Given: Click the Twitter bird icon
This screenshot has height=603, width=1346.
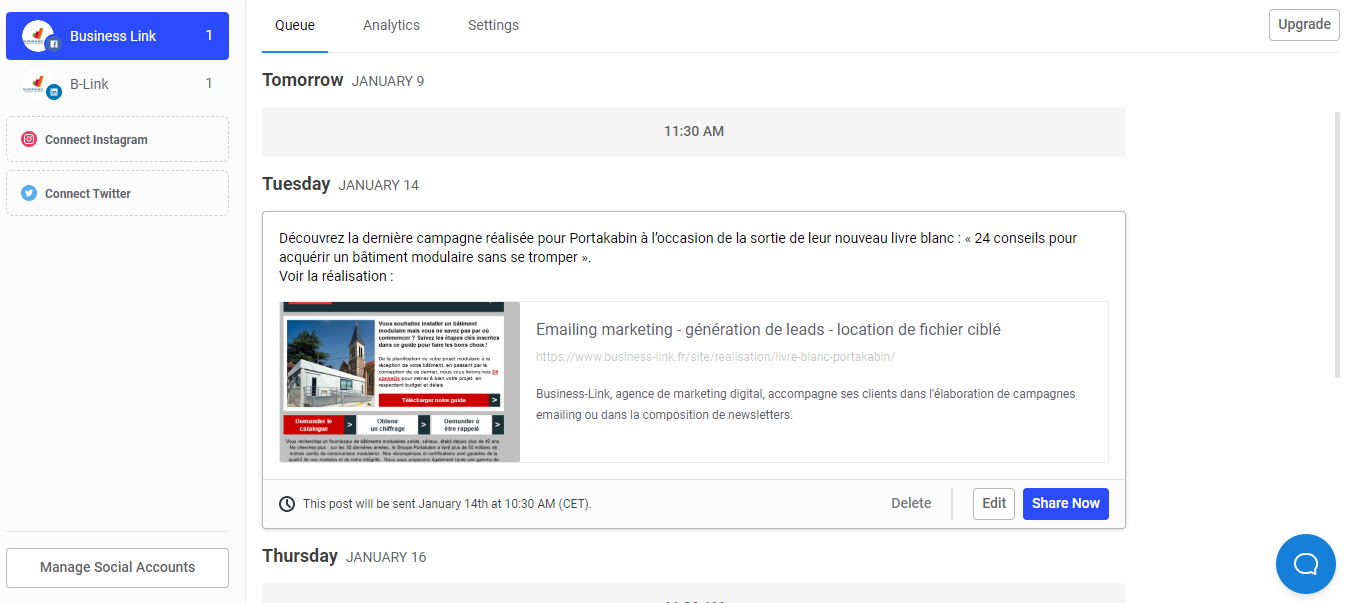Looking at the screenshot, I should [29, 194].
